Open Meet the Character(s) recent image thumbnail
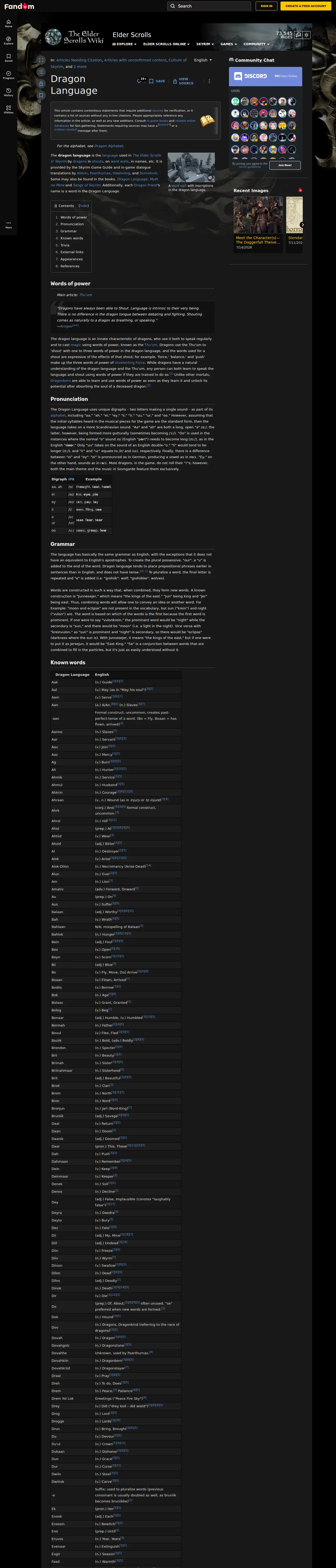Viewport: 336px width, 1568px height. (258, 215)
